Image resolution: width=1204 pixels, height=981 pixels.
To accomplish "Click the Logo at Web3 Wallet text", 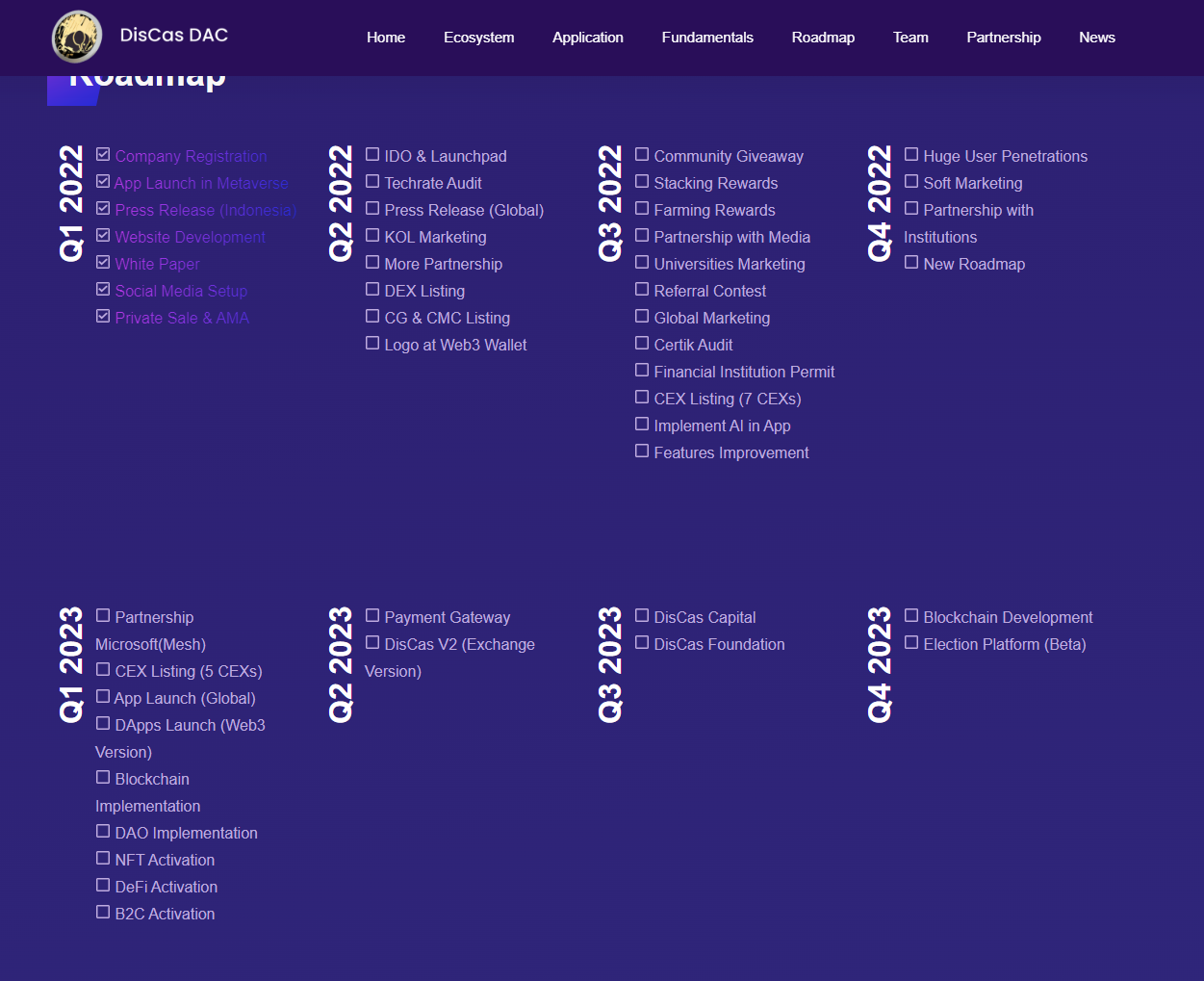I will click(x=455, y=345).
